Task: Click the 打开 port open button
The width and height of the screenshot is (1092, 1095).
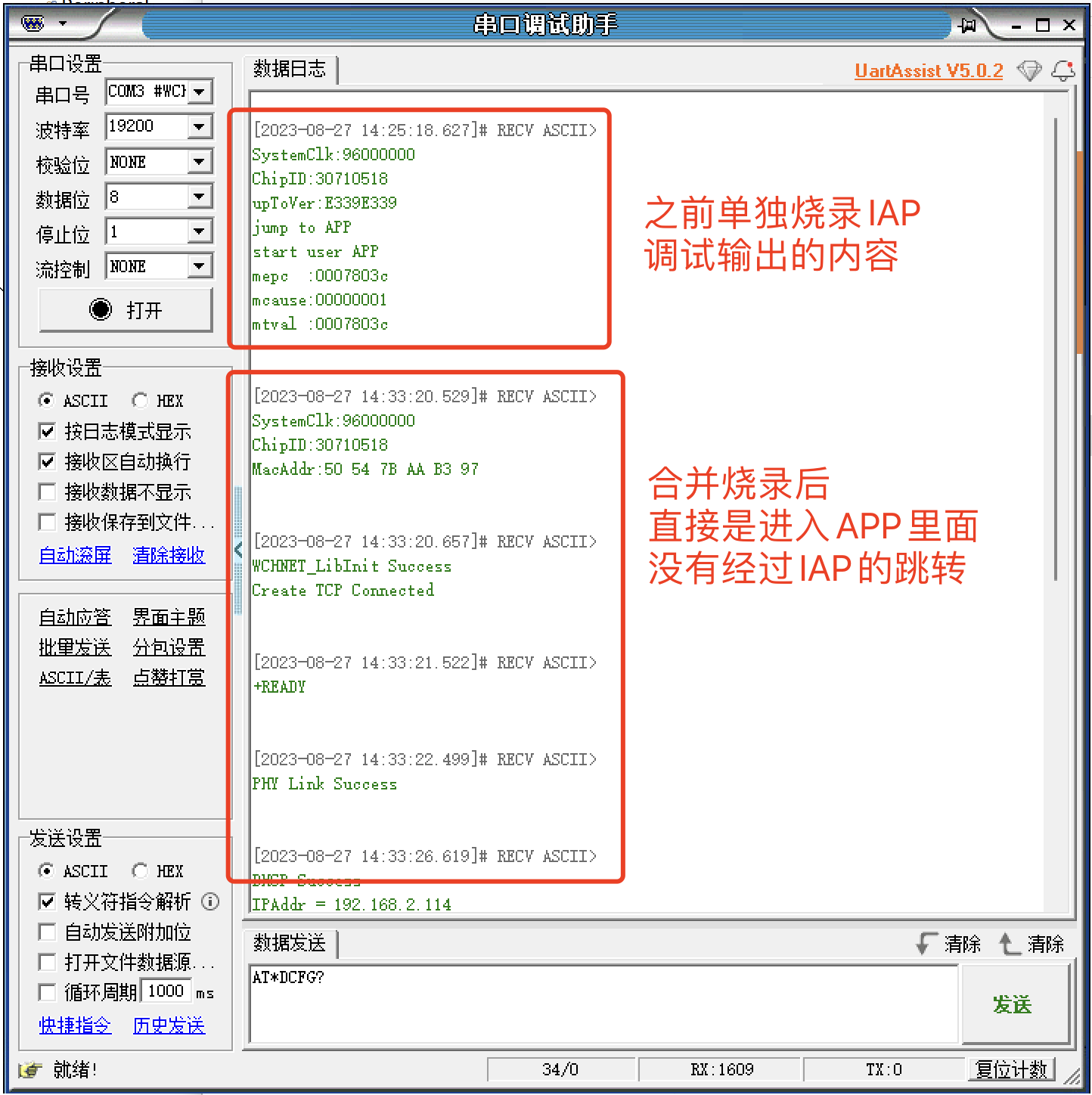Action: click(126, 309)
